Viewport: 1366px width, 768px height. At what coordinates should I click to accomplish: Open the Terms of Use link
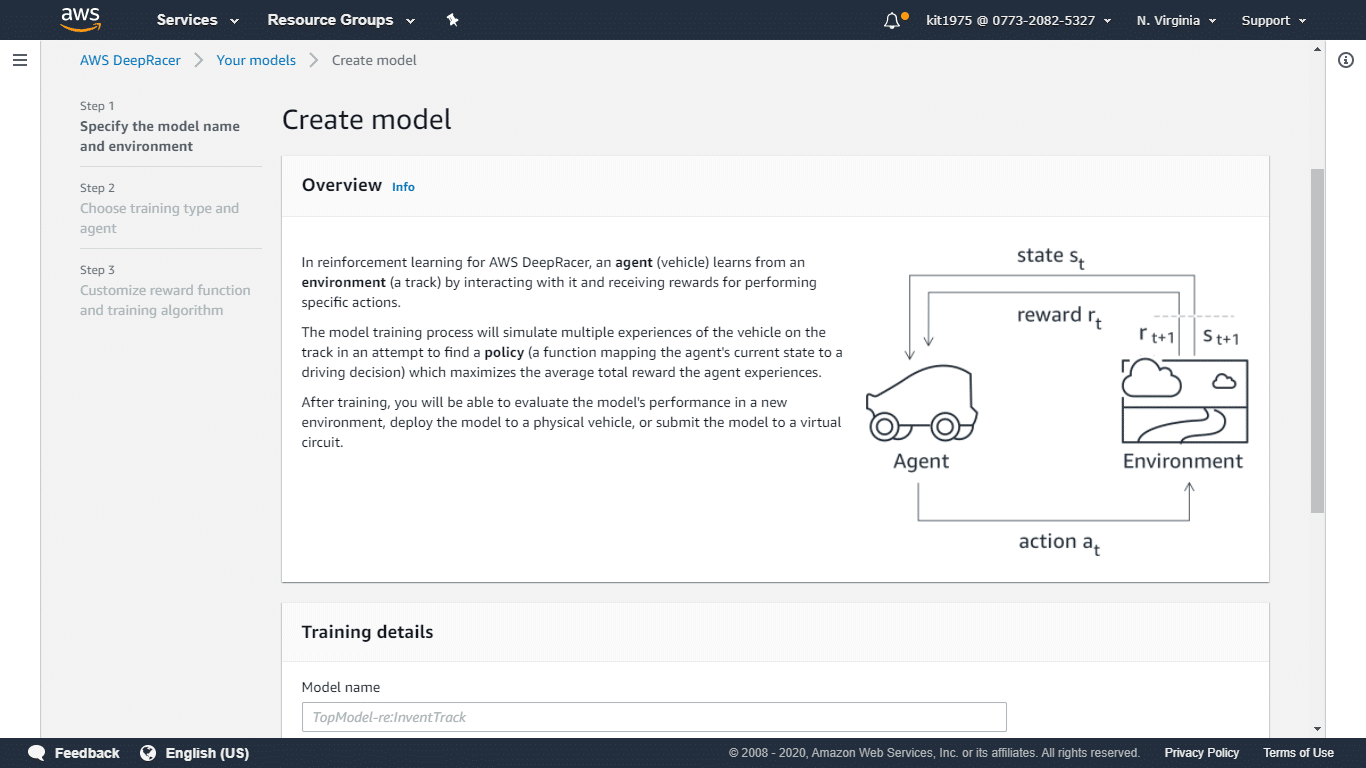[1298, 752]
